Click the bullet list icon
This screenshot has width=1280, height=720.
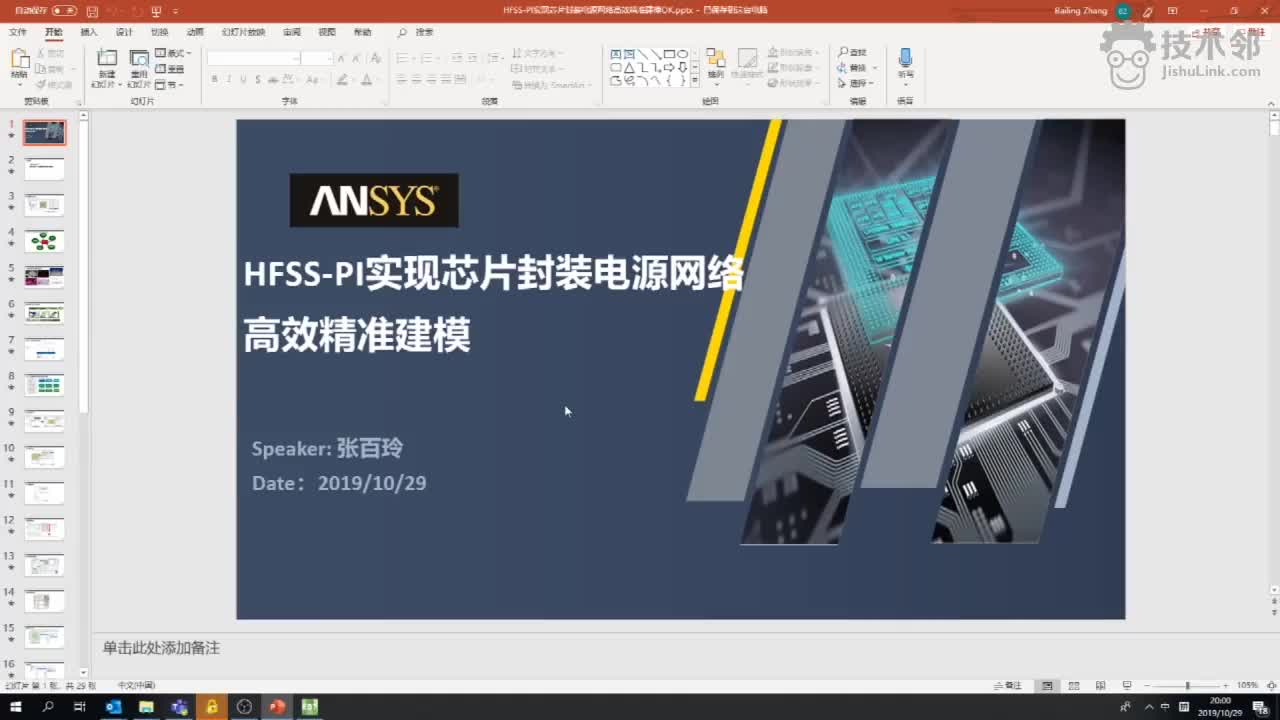pyautogui.click(x=401, y=58)
